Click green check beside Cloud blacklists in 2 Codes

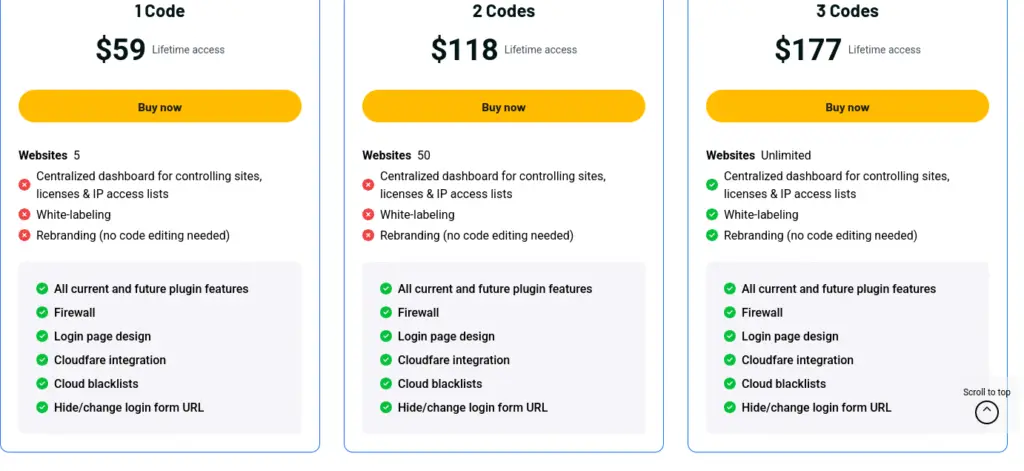coord(386,384)
